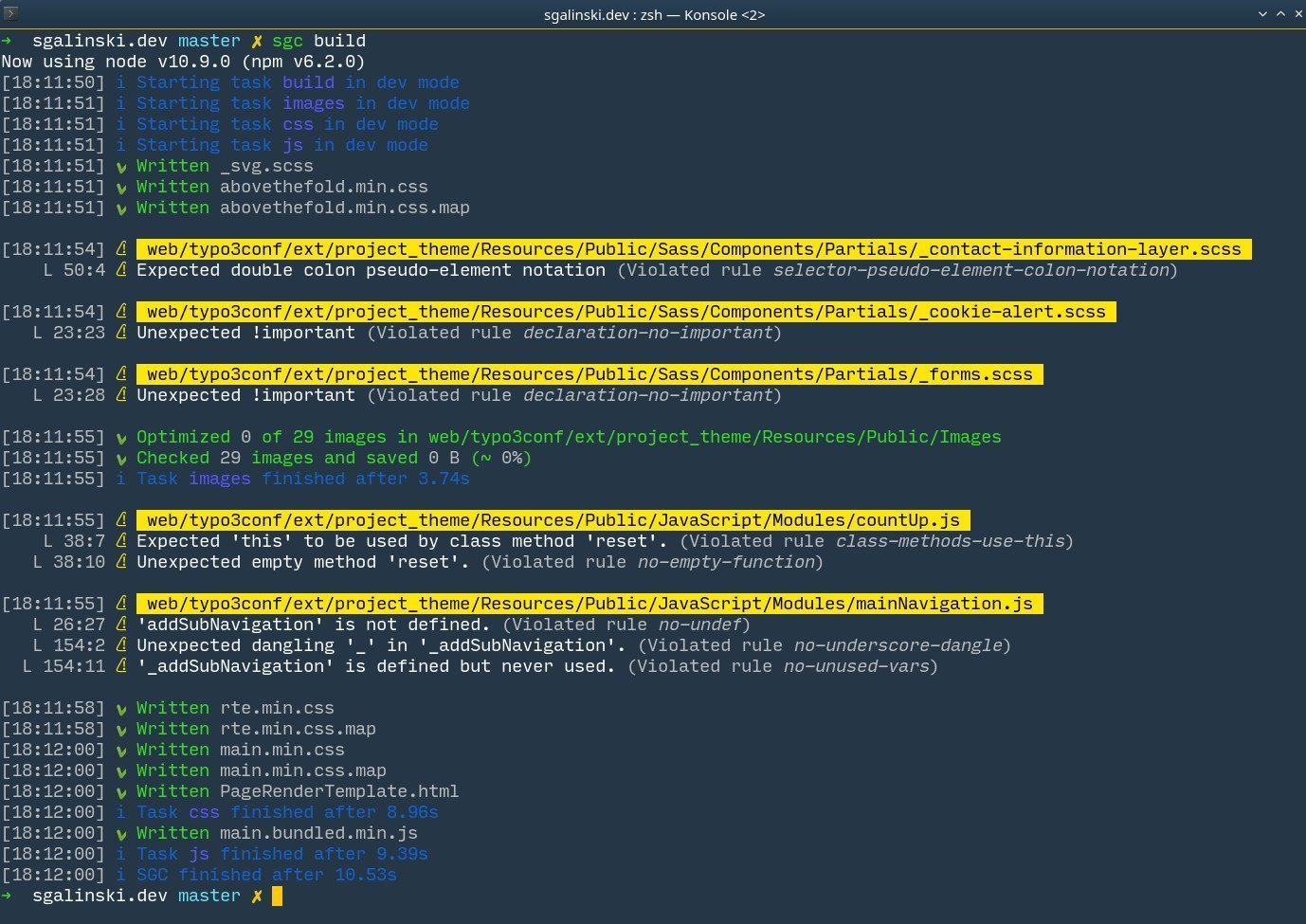
Task: Click the command text 'sgc build'
Action: pyautogui.click(x=318, y=41)
